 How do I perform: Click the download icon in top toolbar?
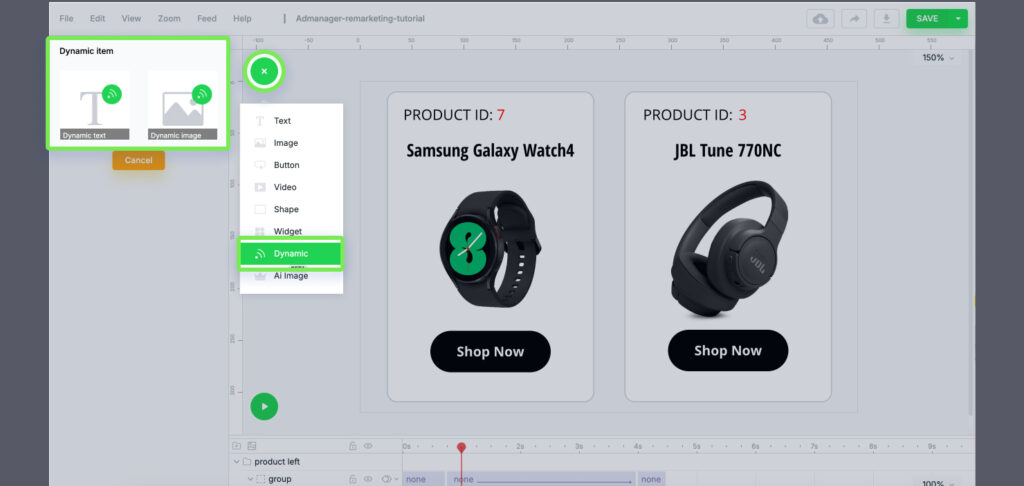(886, 19)
